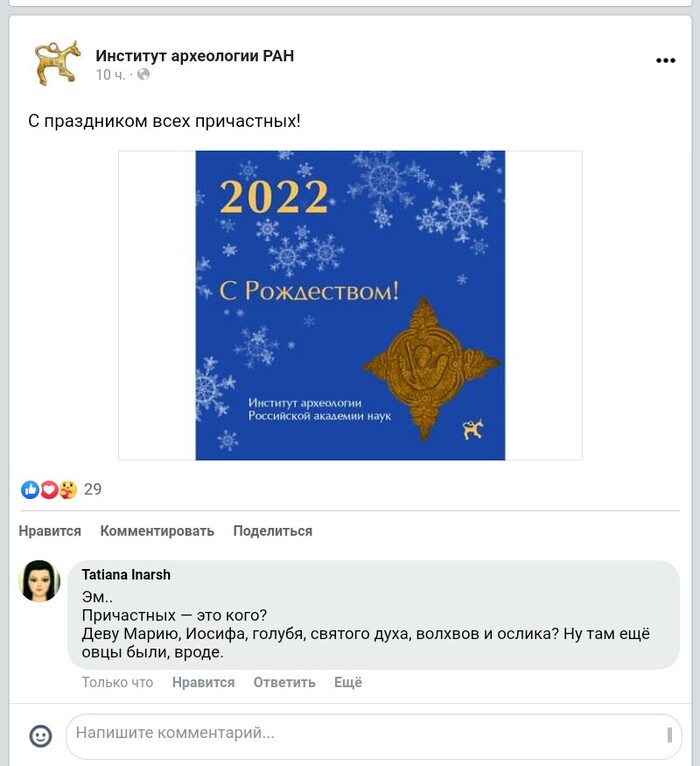Like Tatiana Inarsh's comment via Нравится
This screenshot has width=700, height=766.
tap(203, 682)
